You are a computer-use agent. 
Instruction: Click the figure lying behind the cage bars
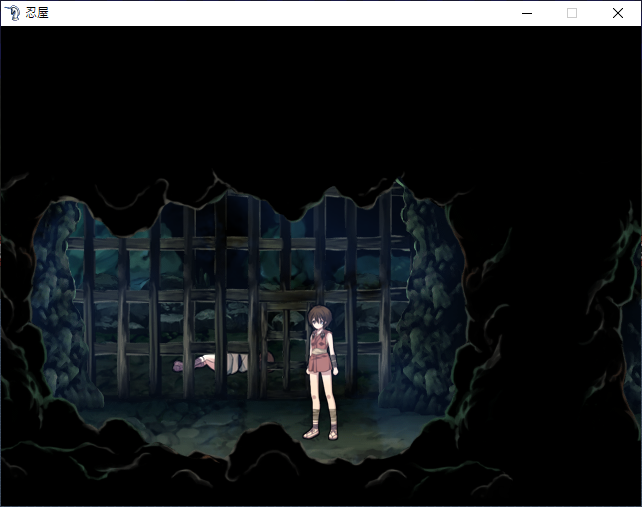(x=223, y=363)
